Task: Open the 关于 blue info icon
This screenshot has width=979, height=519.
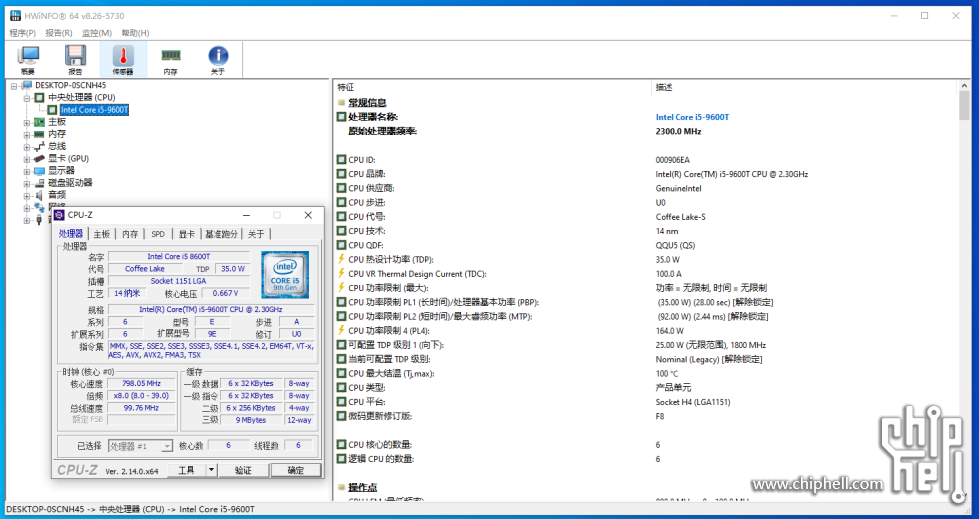Action: coord(218,56)
